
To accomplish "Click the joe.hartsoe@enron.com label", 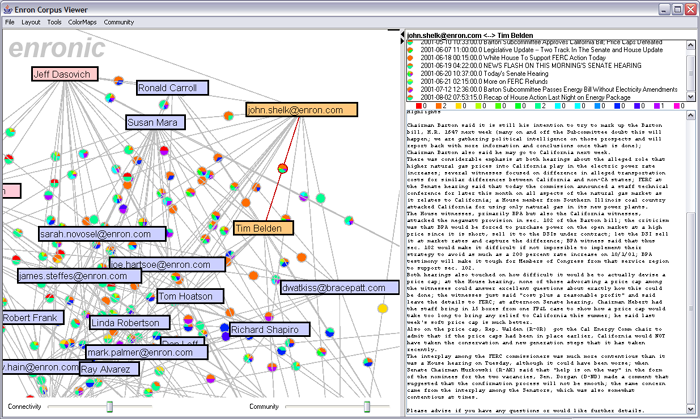I will (x=167, y=264).
